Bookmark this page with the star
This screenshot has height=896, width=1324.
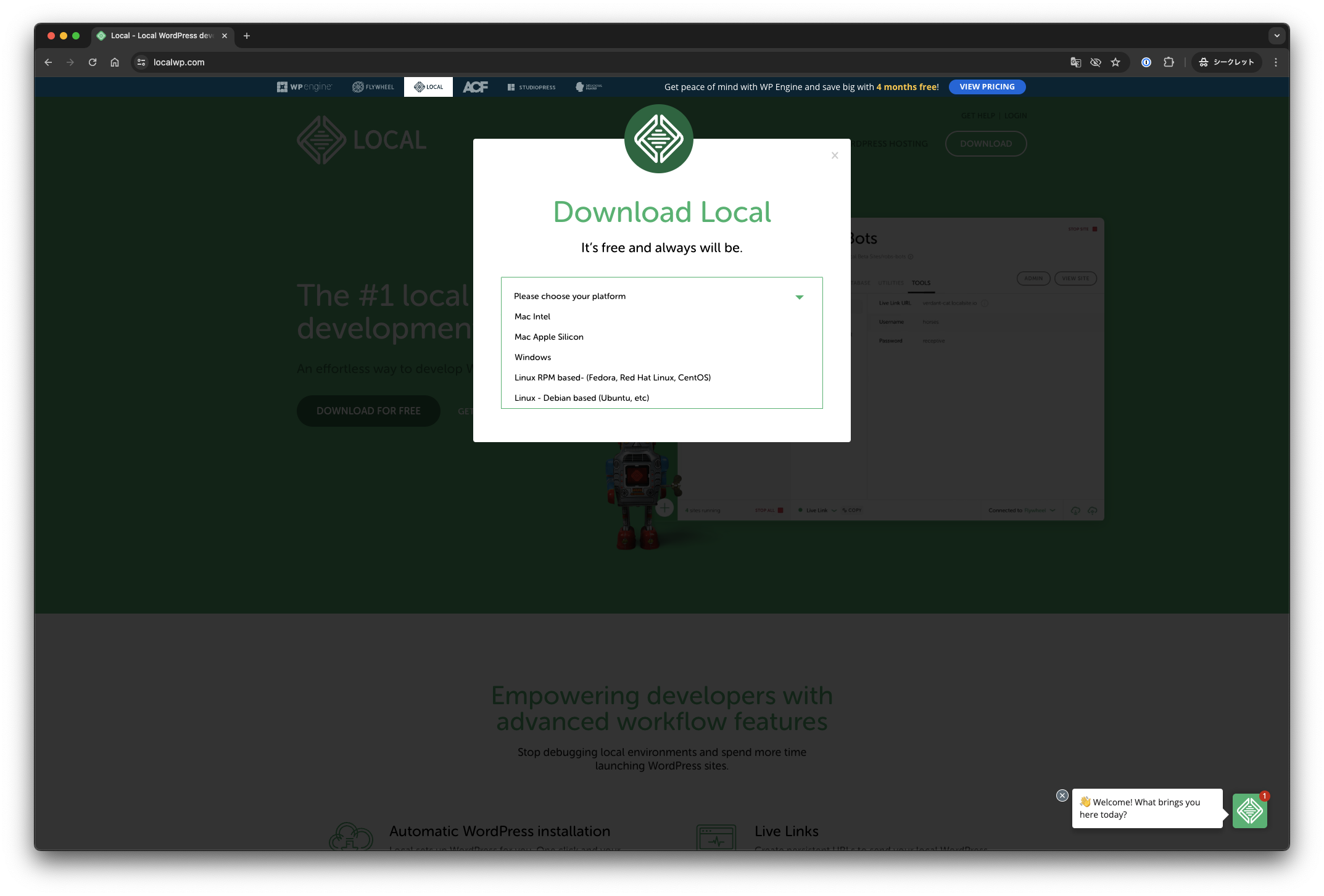[1115, 62]
